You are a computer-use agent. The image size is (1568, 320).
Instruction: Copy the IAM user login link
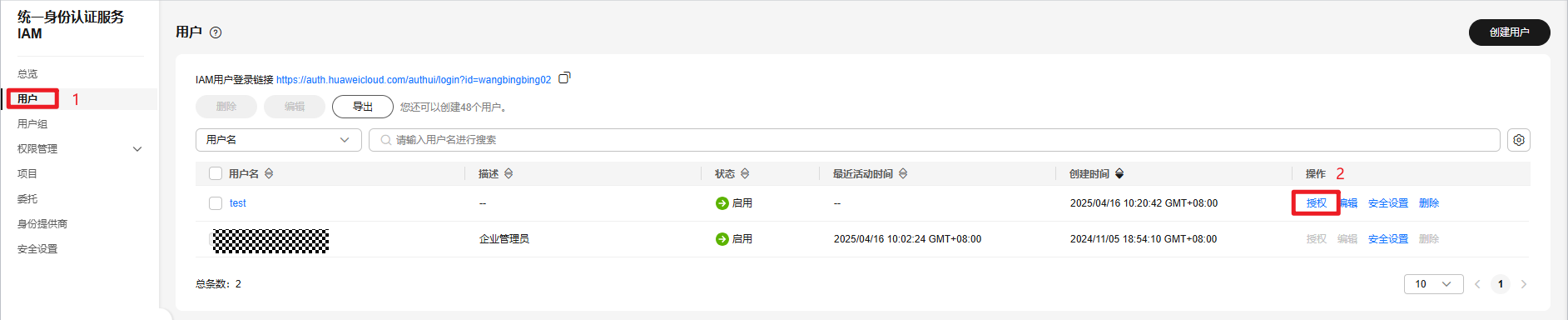click(x=564, y=77)
